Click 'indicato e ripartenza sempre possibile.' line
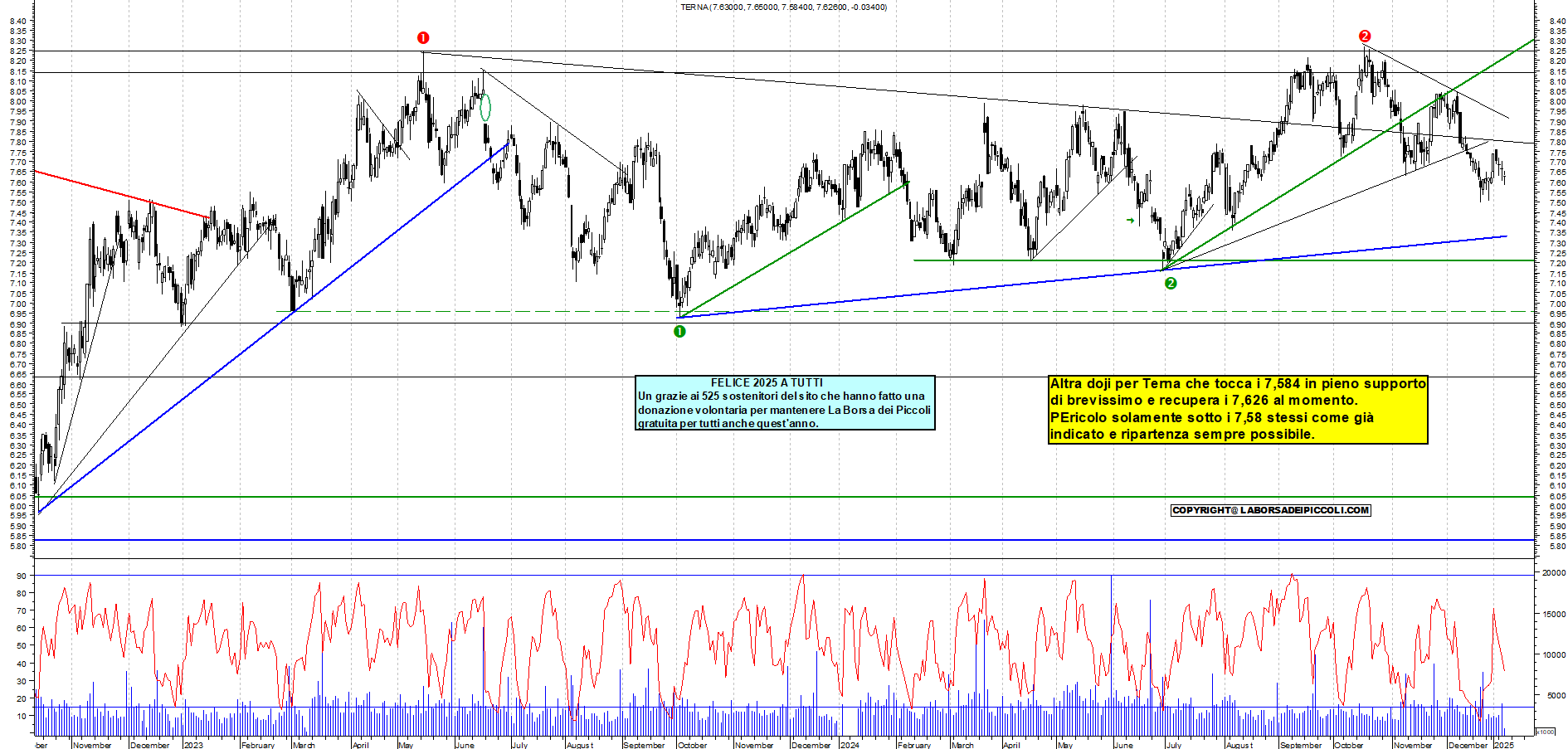This screenshot has height=749, width=1568. (1182, 434)
